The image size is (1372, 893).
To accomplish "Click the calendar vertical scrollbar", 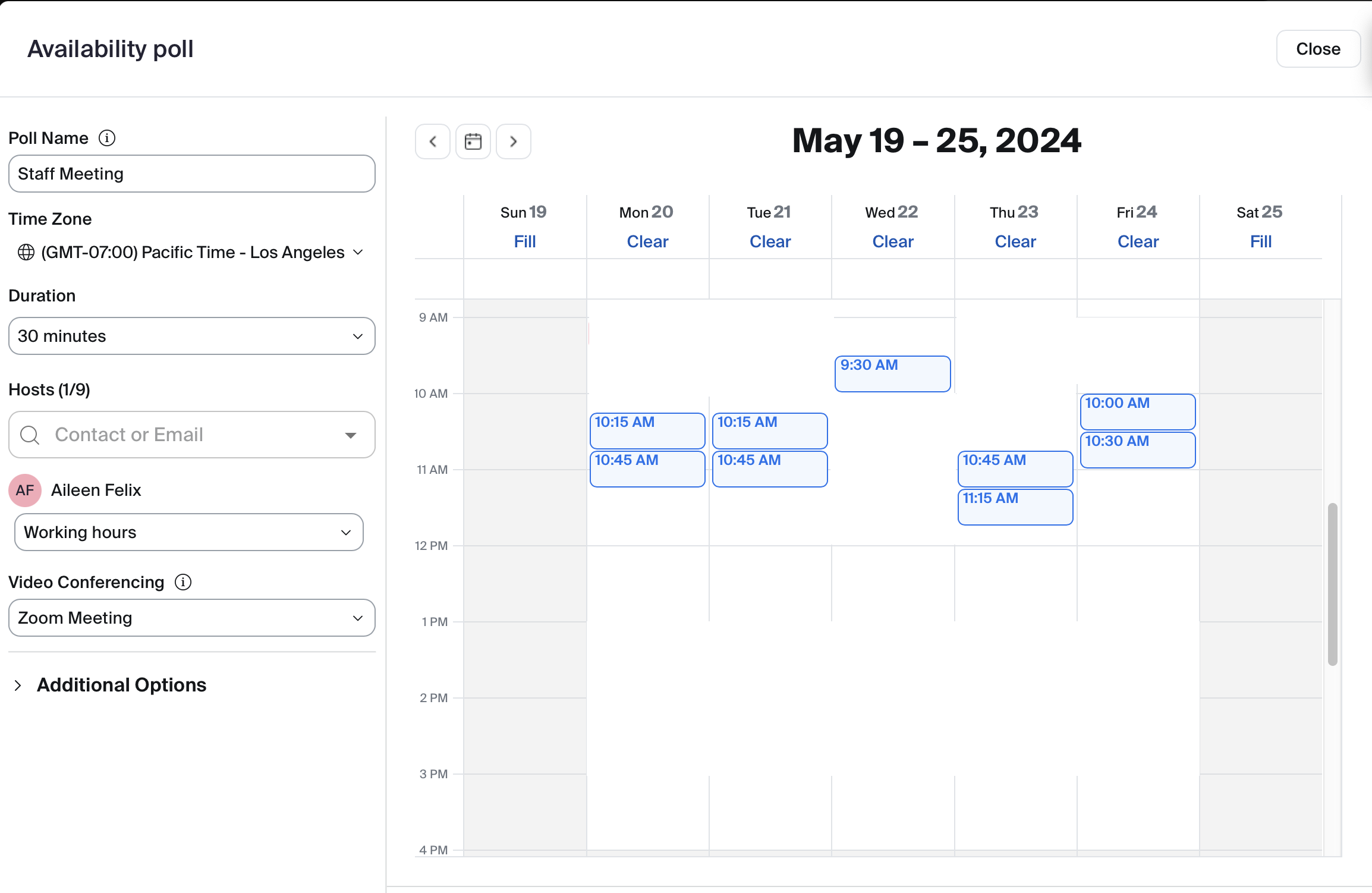I will 1333,584.
